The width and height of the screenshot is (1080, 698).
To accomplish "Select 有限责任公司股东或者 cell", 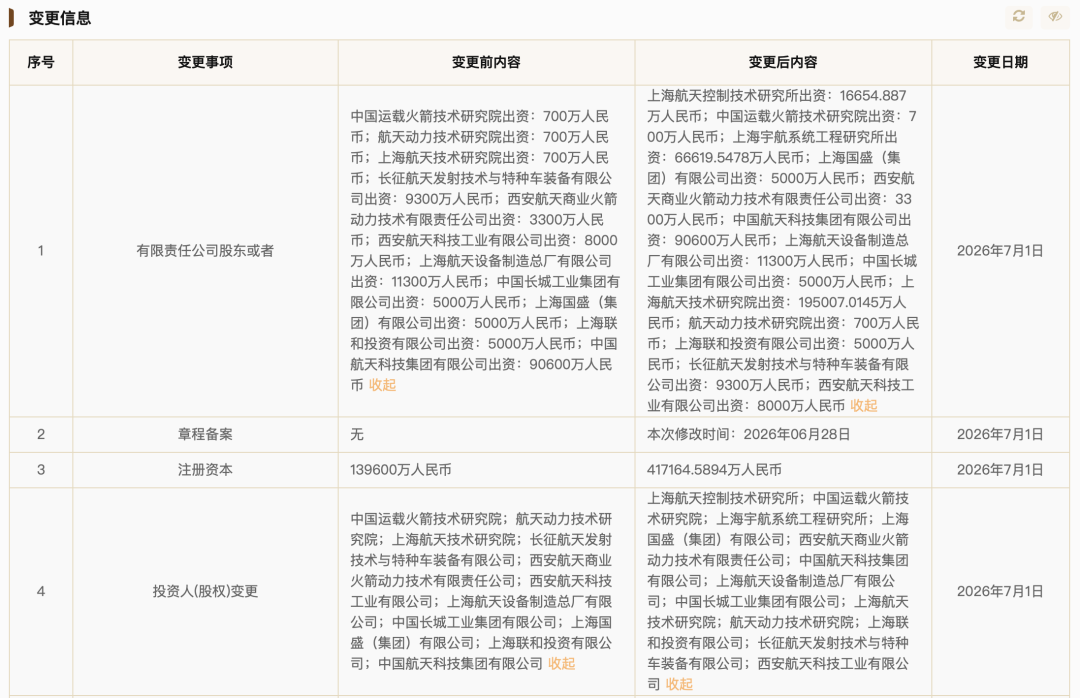I will 205,251.
